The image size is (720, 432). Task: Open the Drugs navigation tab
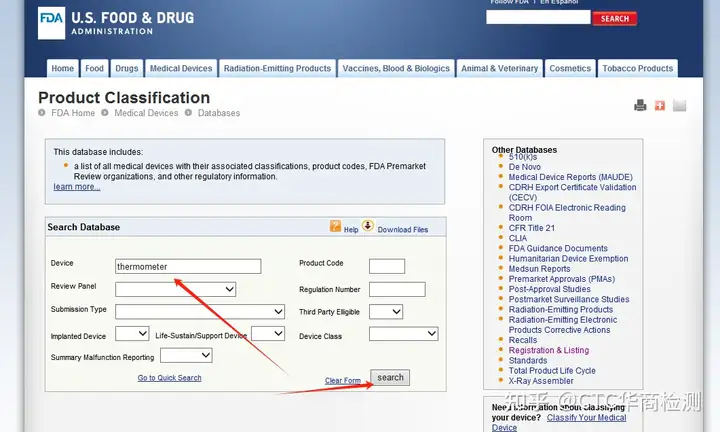(127, 69)
